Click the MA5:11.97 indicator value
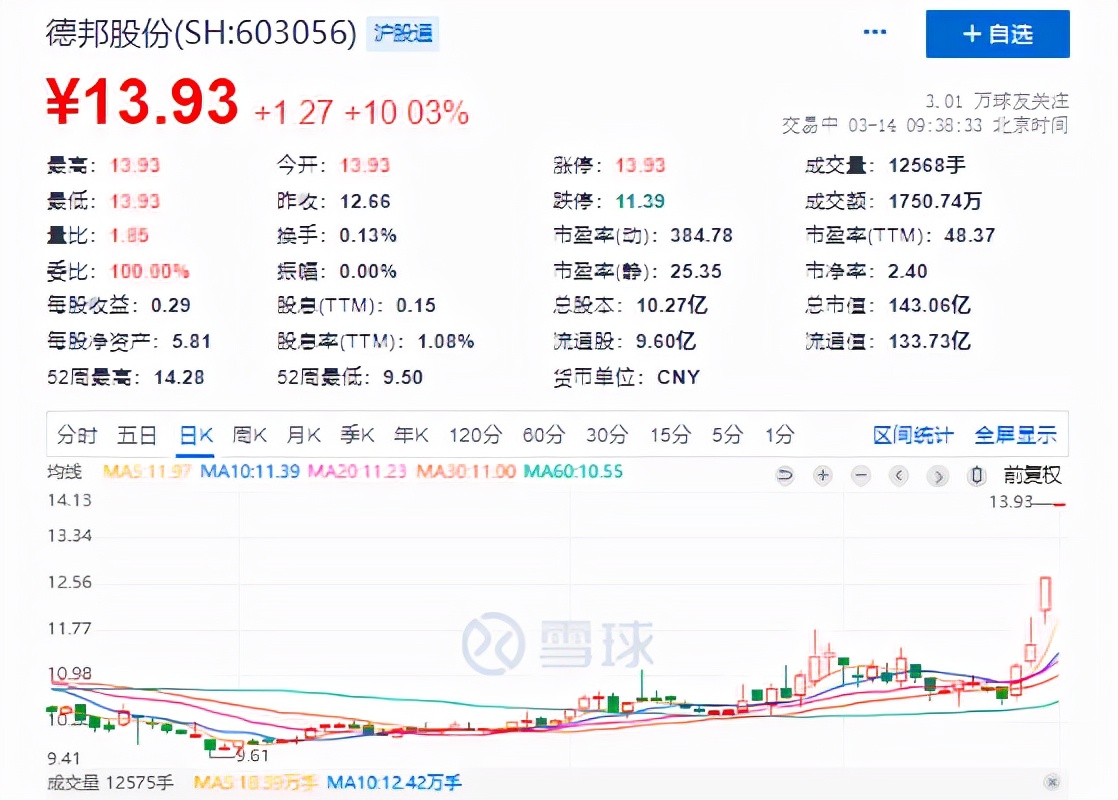This screenshot has width=1118, height=800. [147, 471]
